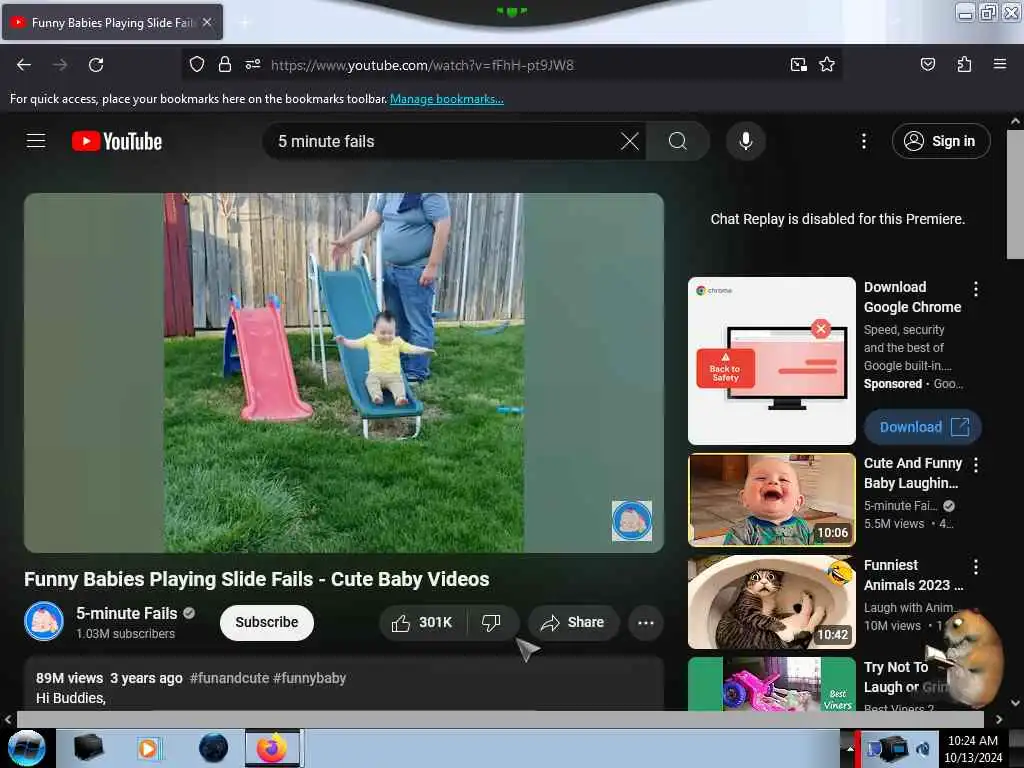Dislike this video
The height and width of the screenshot is (768, 1024).
coord(491,622)
